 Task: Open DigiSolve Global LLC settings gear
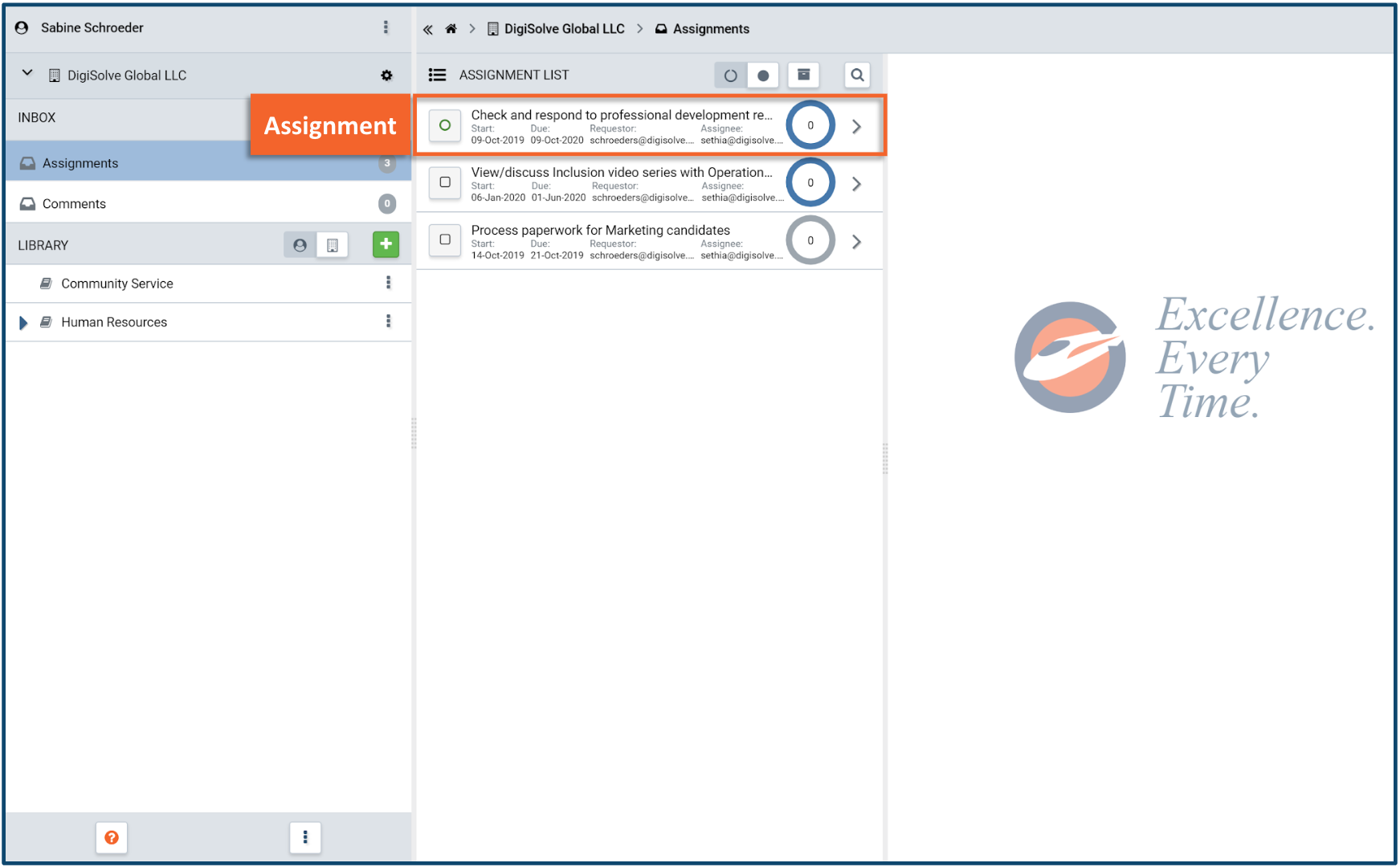click(x=386, y=76)
